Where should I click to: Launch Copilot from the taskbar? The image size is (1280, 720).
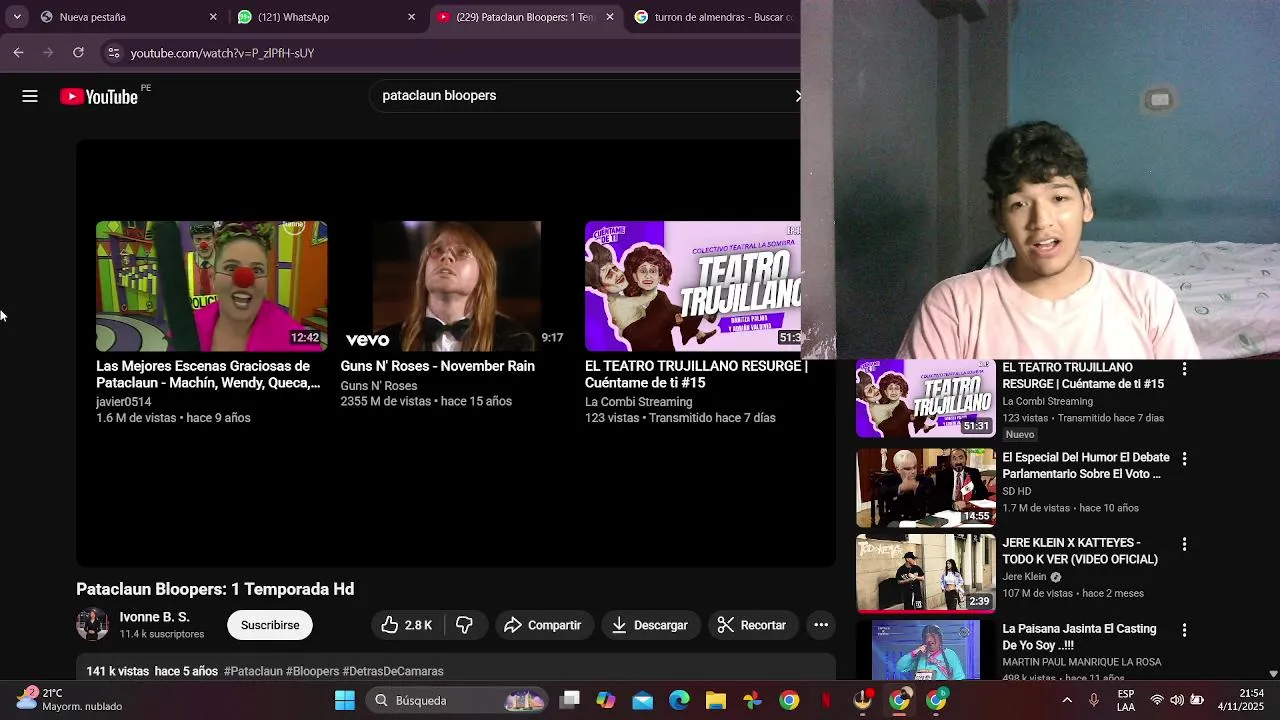click(606, 700)
